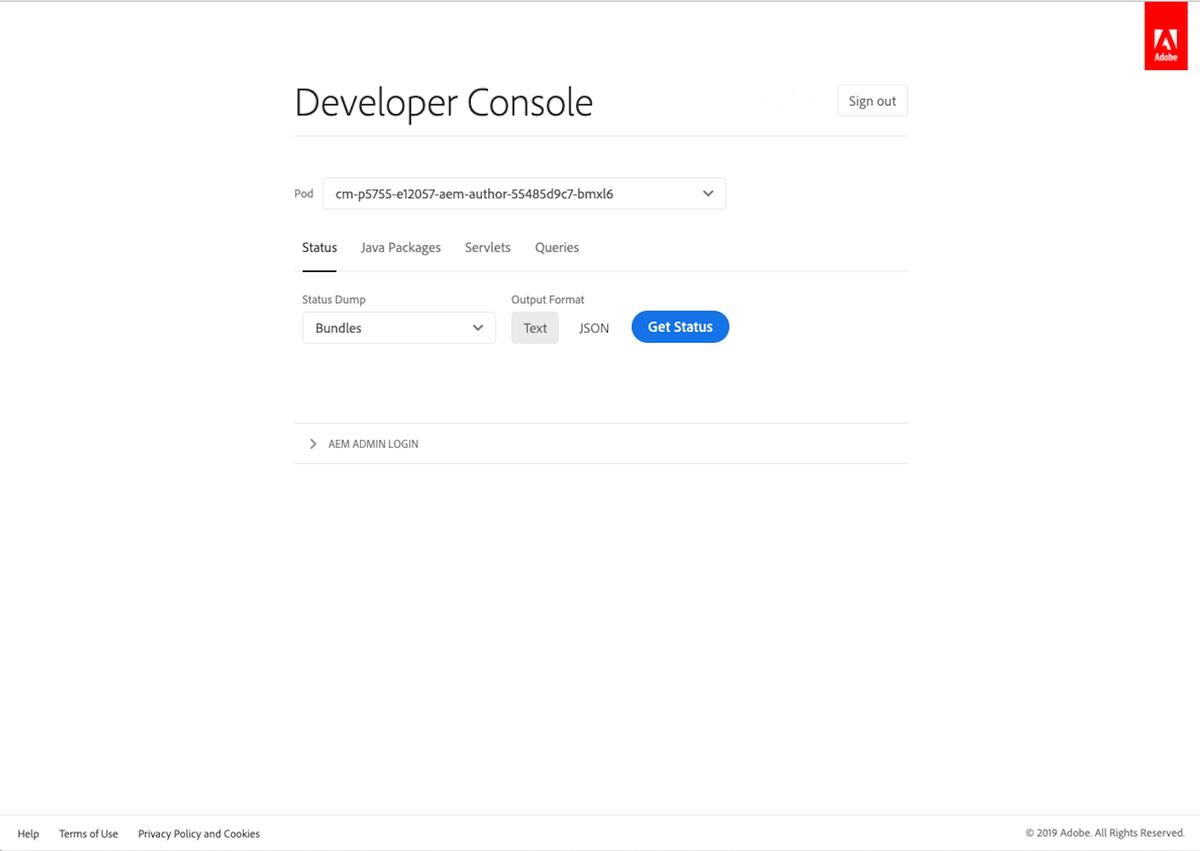Screen dimensions: 1200x851
Task: Switch to the Servlets tab
Action: pos(487,247)
